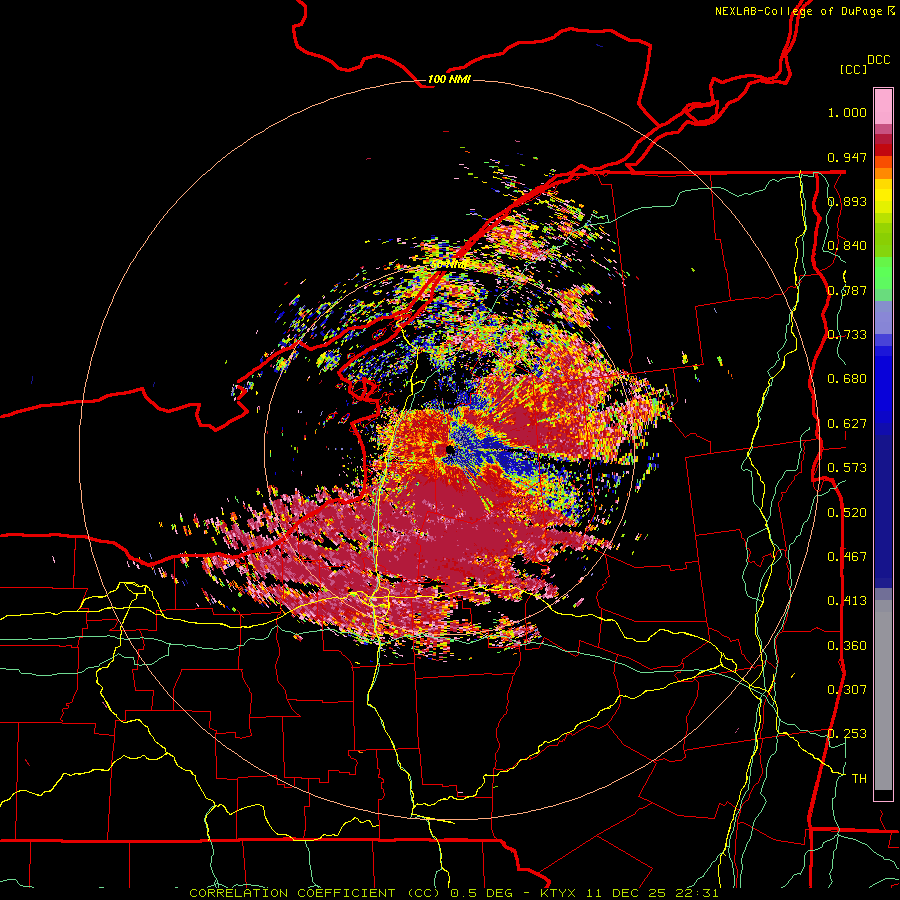900x900 pixels.
Task: Click the 0.947 legend value
Action: tap(847, 157)
